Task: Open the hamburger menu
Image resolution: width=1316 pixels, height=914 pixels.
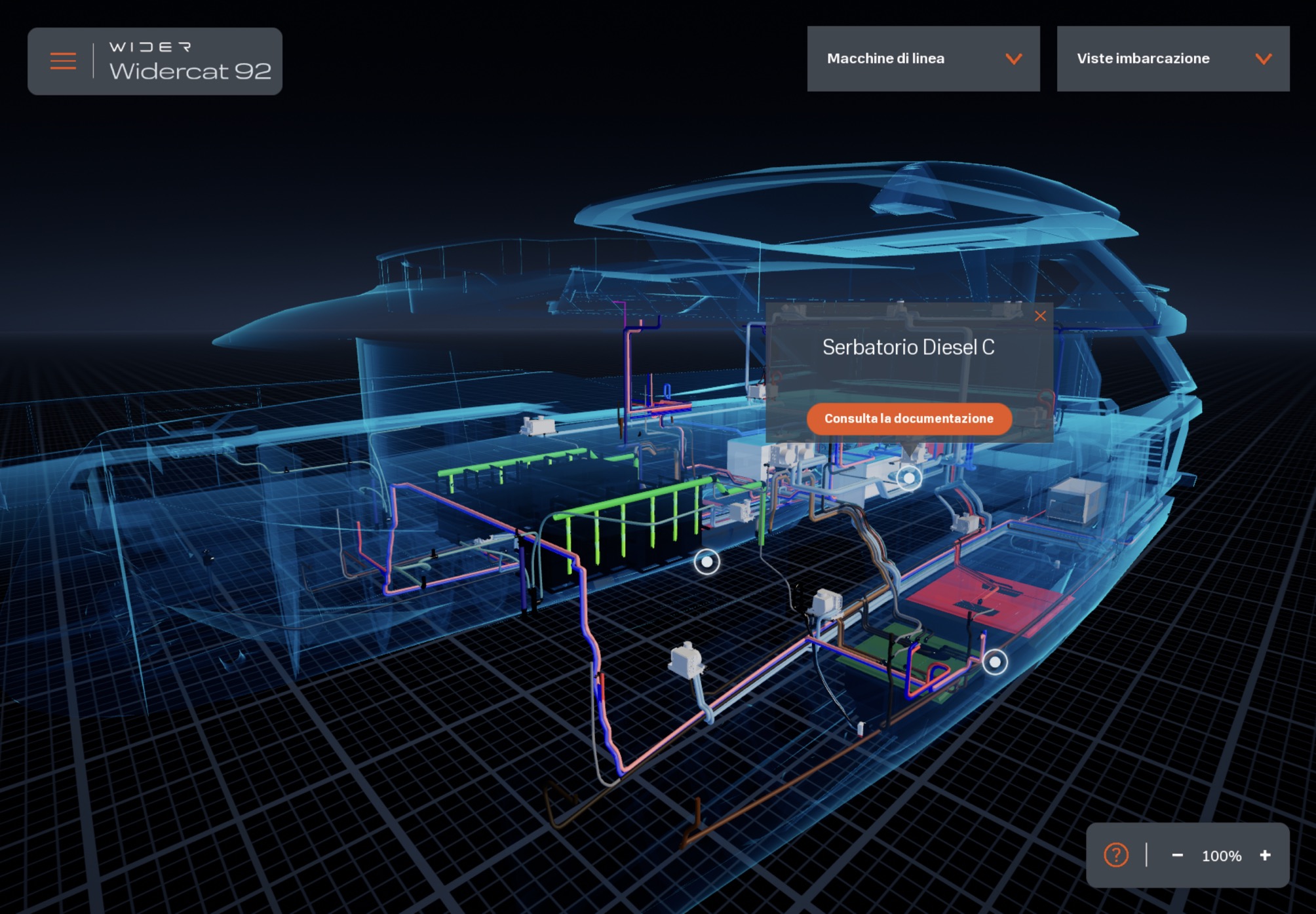Action: pos(63,61)
